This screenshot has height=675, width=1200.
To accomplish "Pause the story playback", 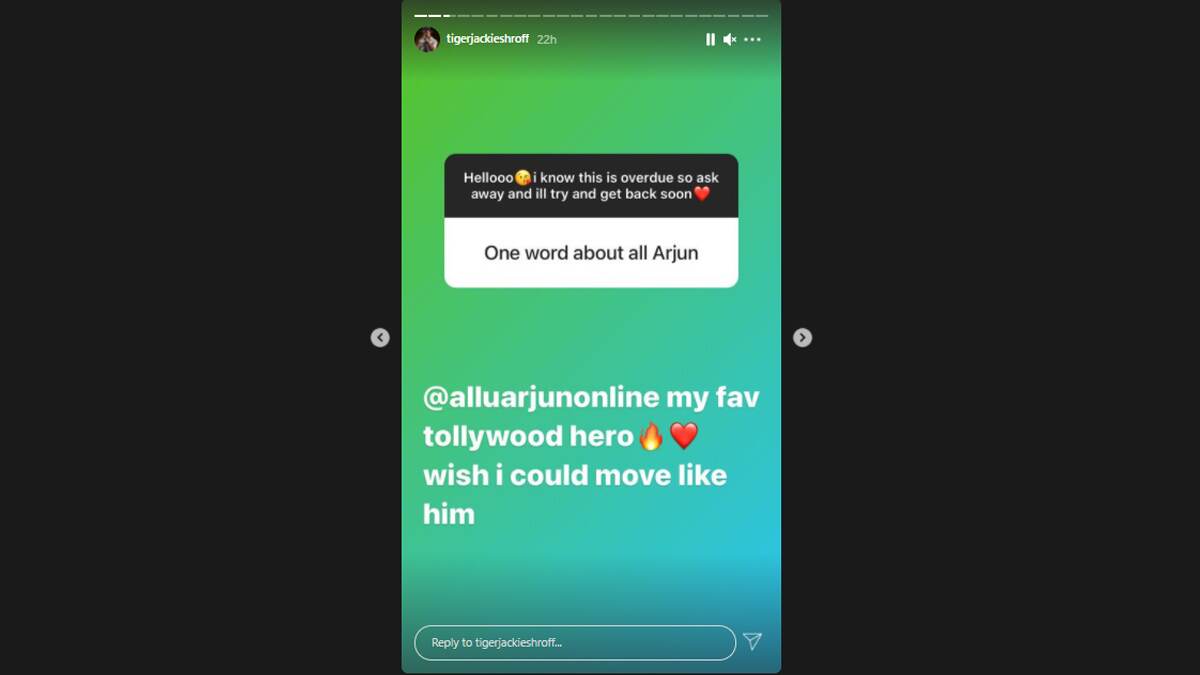I will coord(710,39).
